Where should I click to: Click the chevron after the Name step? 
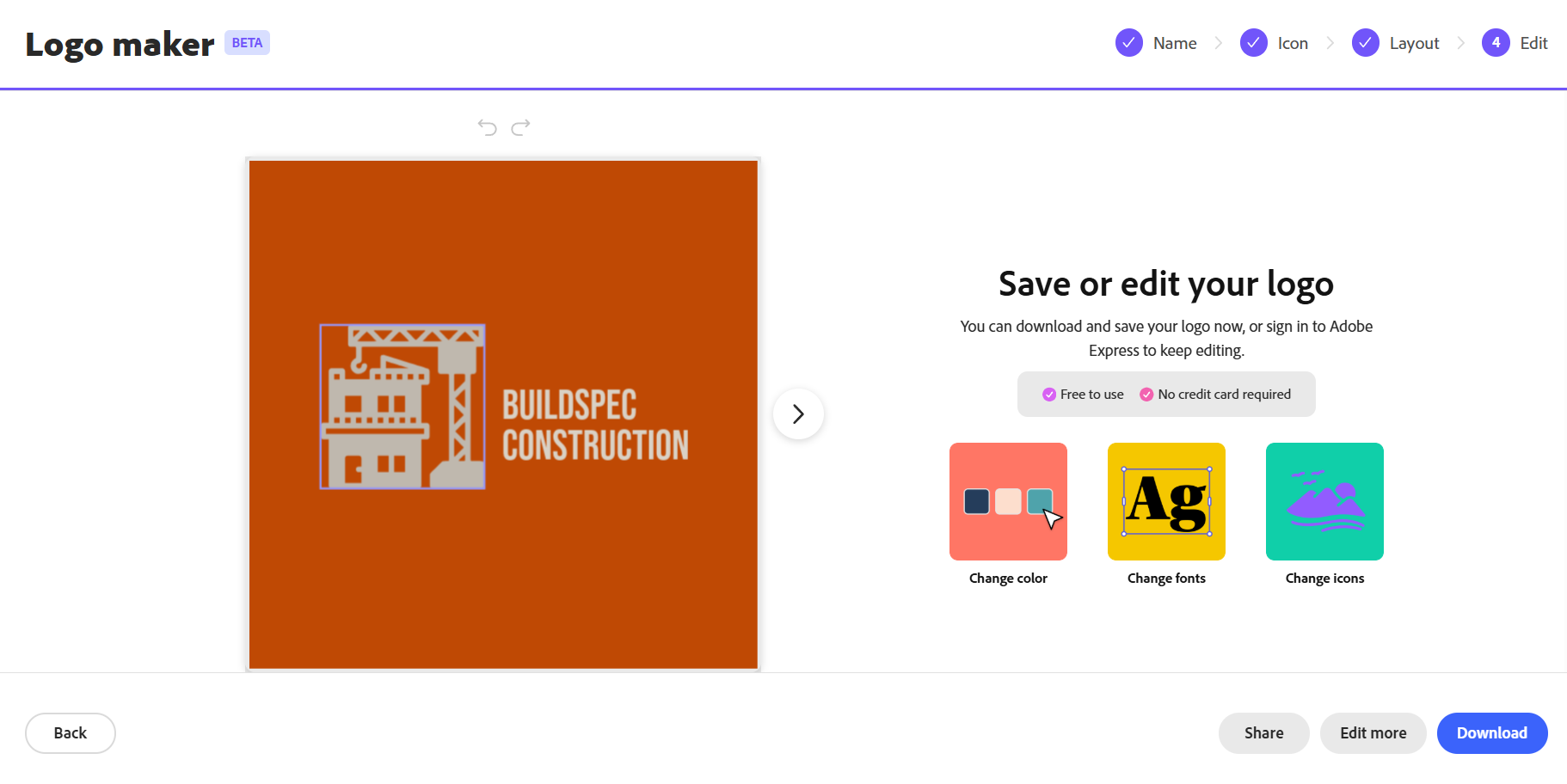click(x=1219, y=43)
